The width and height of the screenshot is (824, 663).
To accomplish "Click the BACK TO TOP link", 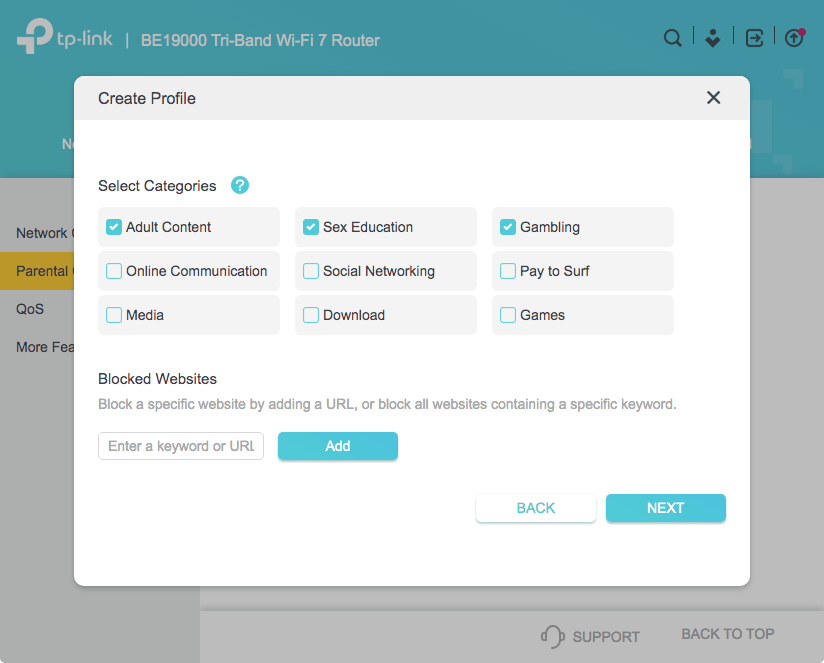I will point(727,633).
